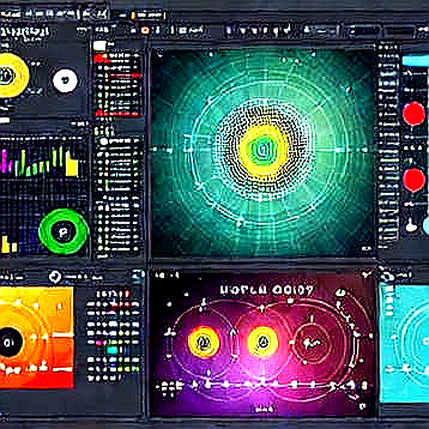Click the circular icon in the orange panel's header
Viewport: 429px width, 429px height.
click(x=55, y=277)
